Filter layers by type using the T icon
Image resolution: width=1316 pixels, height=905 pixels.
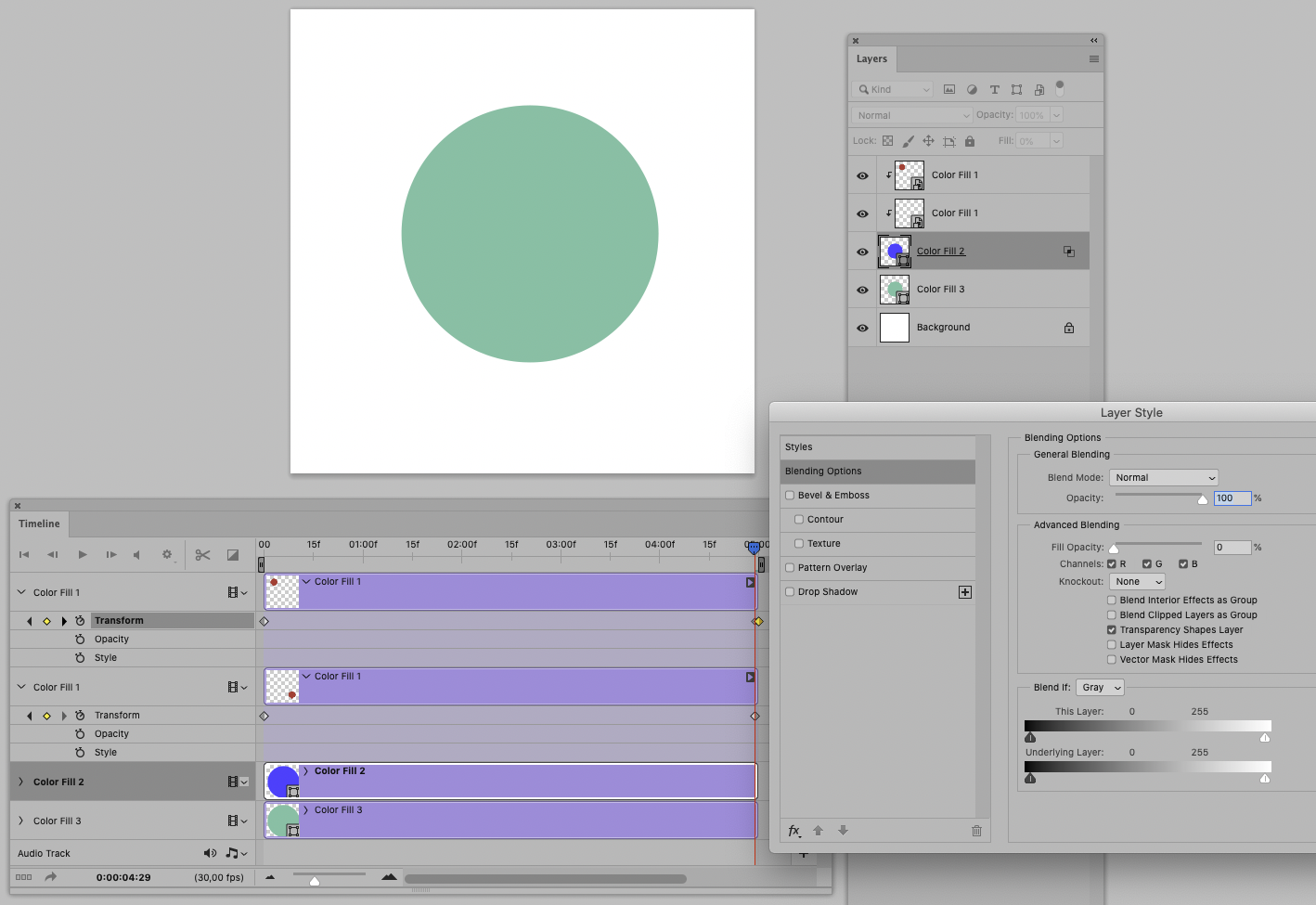(x=994, y=89)
